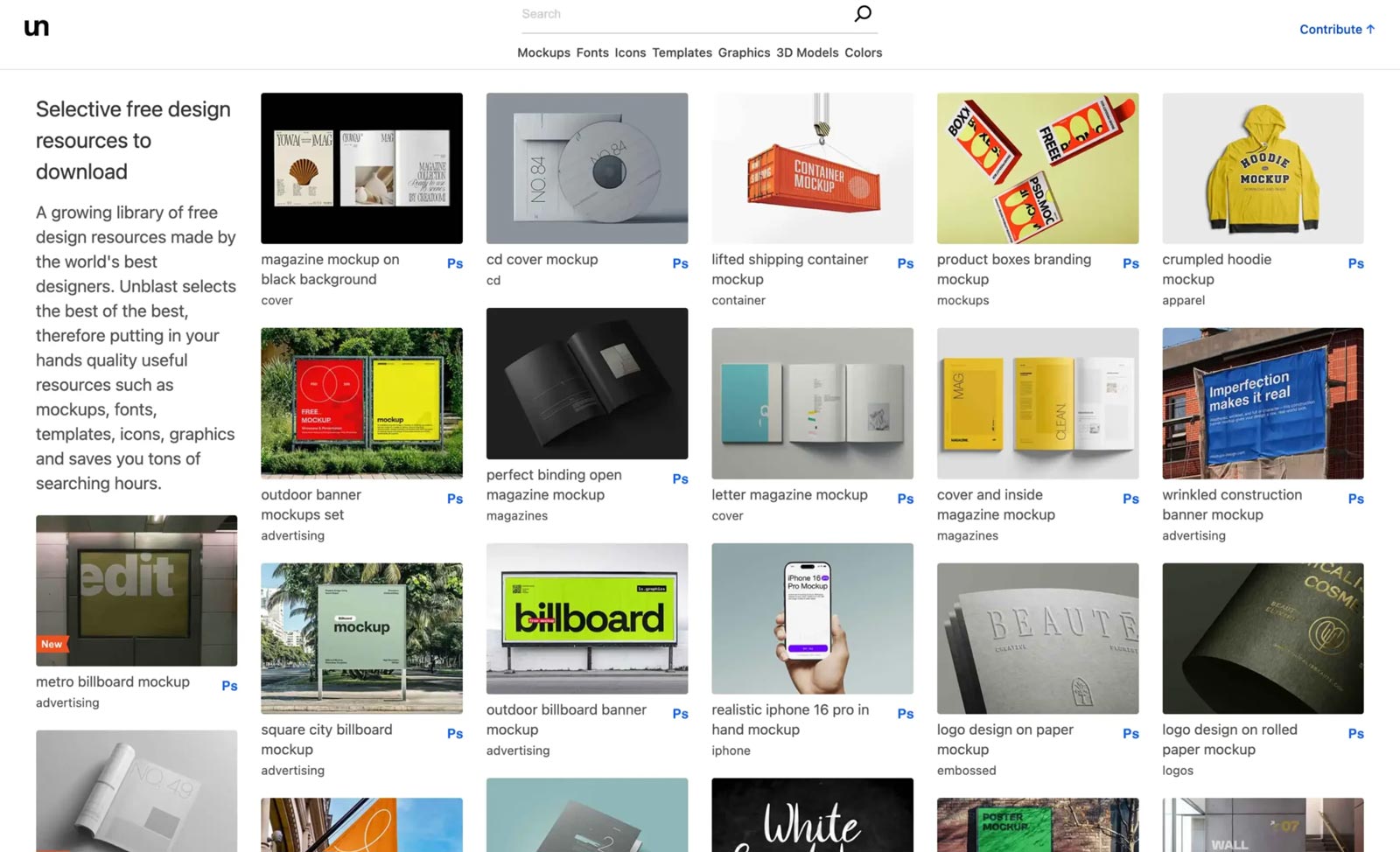1400x852 pixels.
Task: Click the 'wrinkled construction banner mockup' title
Action: [1233, 505]
